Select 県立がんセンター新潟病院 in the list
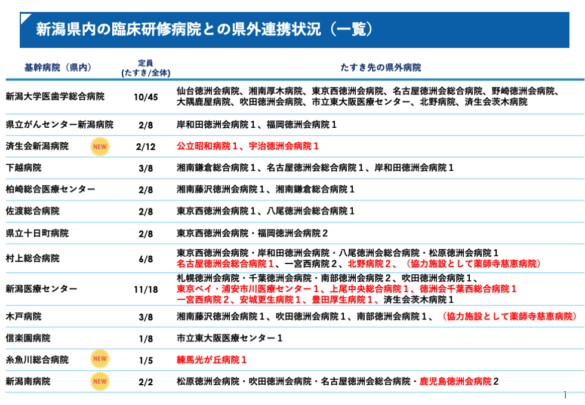Image resolution: width=585 pixels, height=405 pixels. (x=59, y=125)
